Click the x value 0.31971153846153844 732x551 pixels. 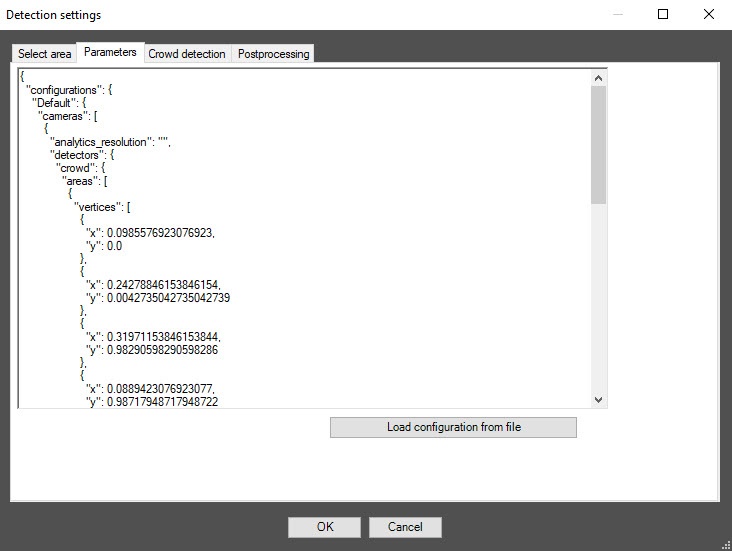163,337
